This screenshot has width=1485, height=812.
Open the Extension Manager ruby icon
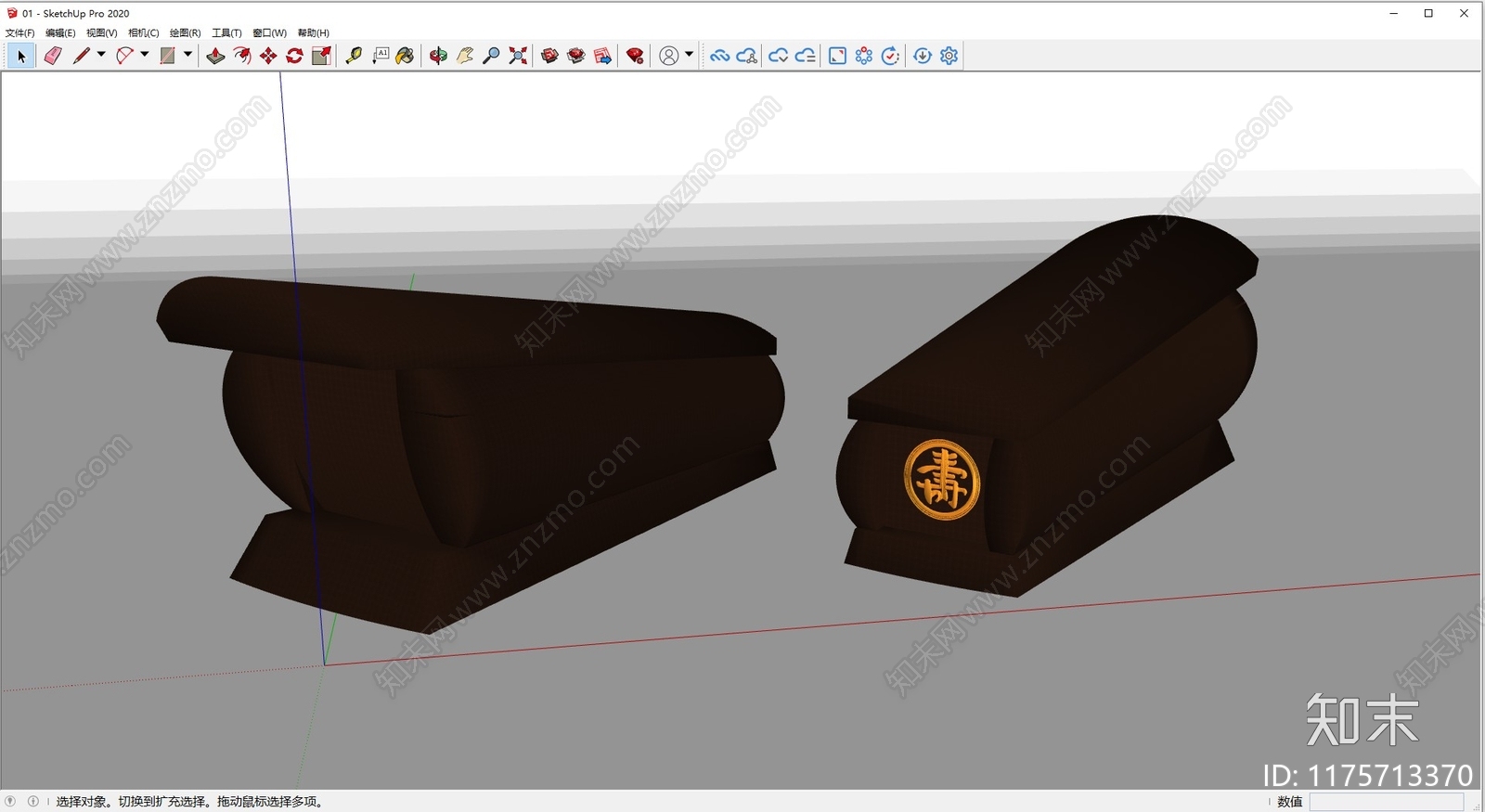click(635, 57)
